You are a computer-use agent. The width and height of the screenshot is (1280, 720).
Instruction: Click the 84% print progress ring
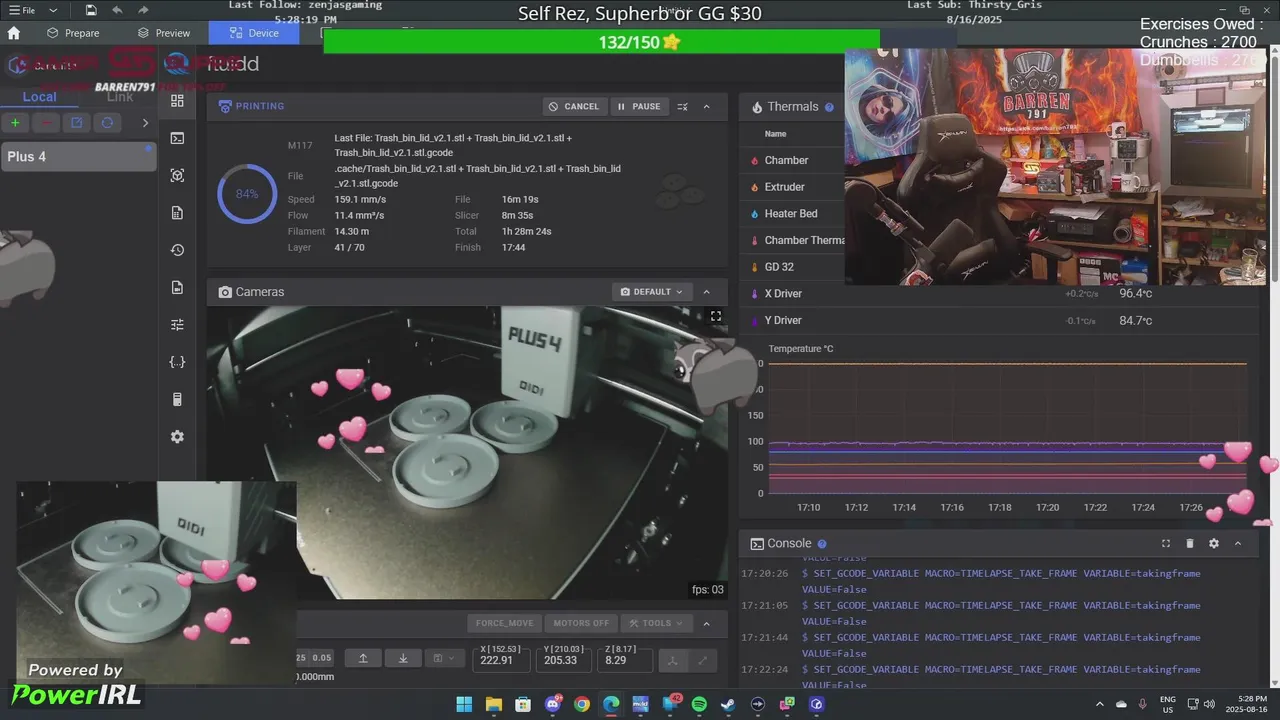[247, 194]
